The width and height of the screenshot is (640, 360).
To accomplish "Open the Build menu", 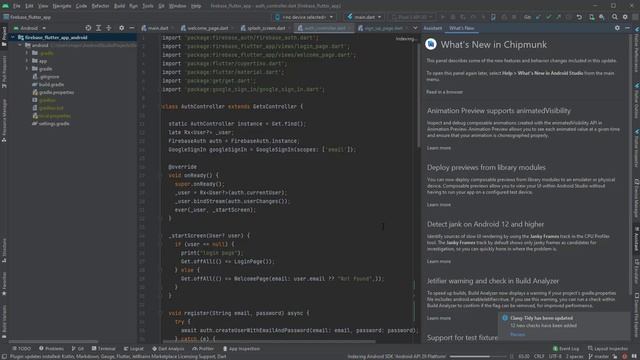I will [x=119, y=6].
